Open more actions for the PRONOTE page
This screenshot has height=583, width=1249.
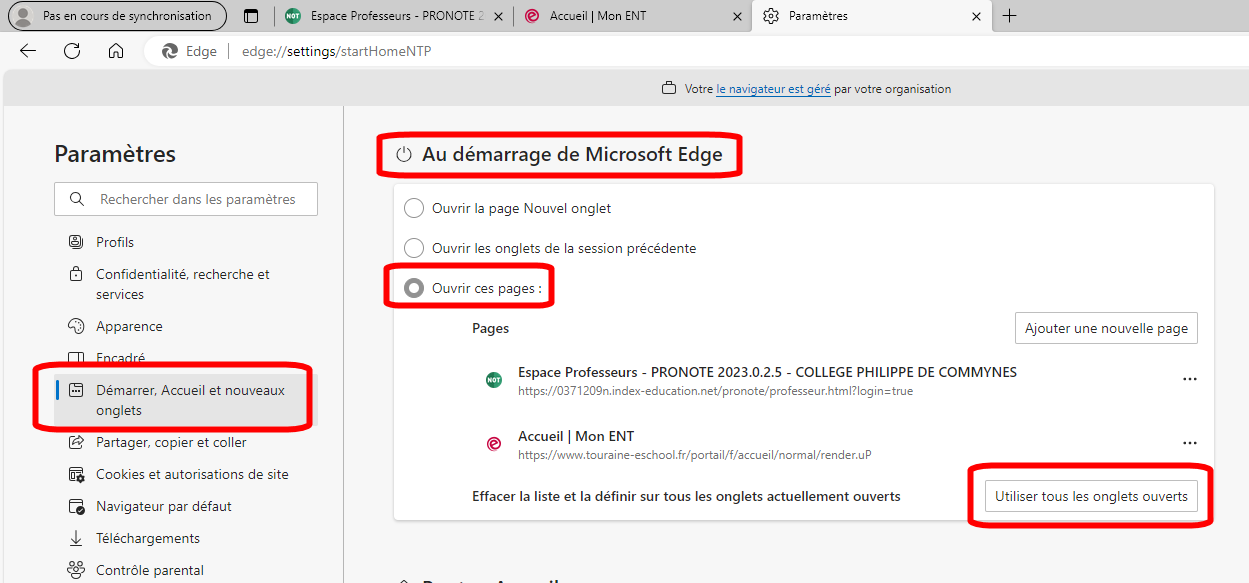click(1190, 380)
